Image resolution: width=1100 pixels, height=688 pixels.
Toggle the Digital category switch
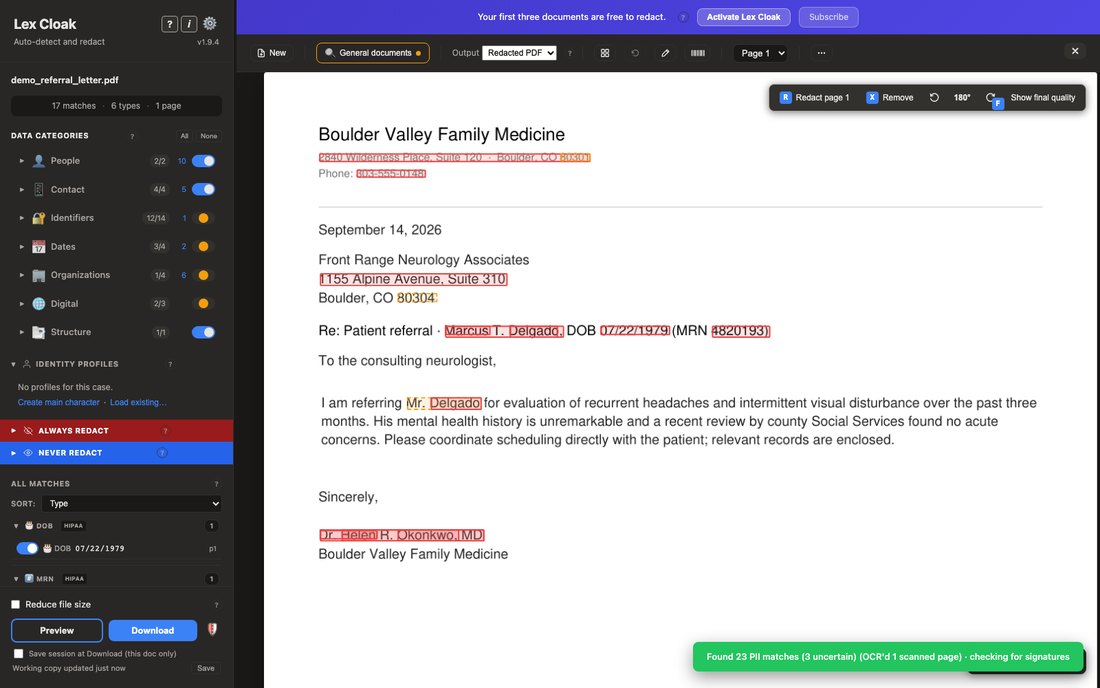point(203,304)
